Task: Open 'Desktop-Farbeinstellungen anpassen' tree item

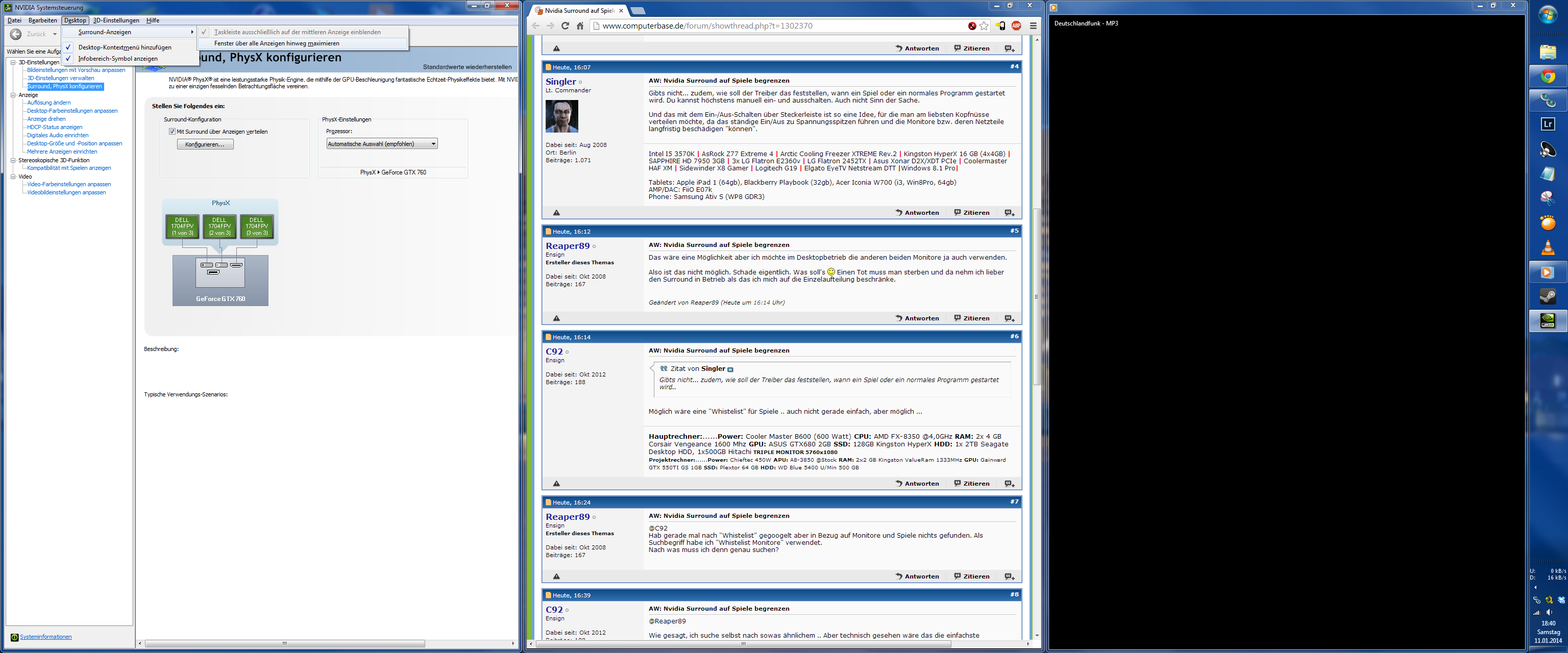Action: 72,111
